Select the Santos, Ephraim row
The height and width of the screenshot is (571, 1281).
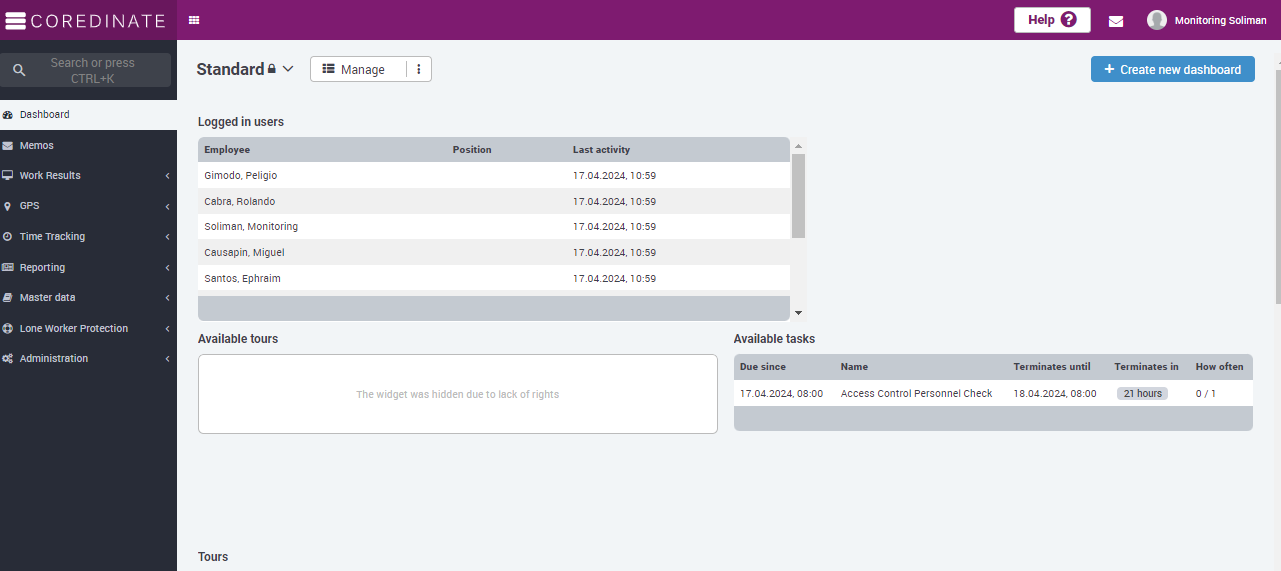coord(494,278)
